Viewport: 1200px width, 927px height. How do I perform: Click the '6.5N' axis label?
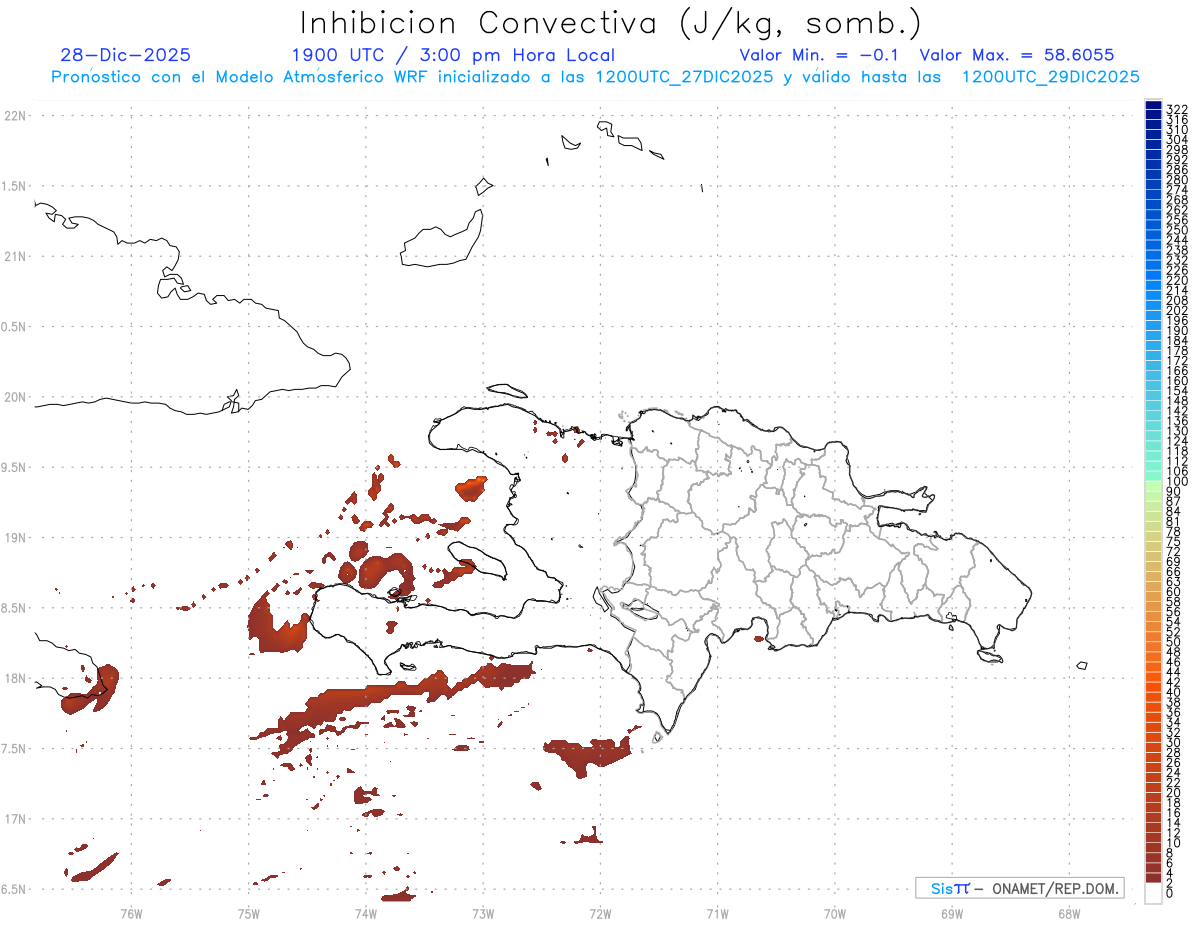14,890
